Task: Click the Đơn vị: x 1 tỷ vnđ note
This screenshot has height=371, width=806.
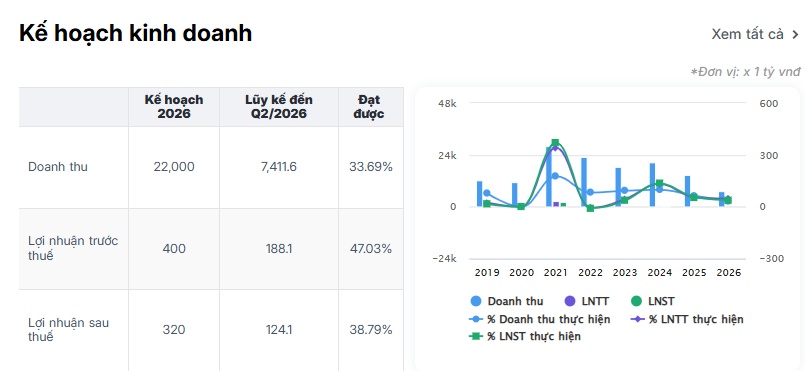Action: 746,72
